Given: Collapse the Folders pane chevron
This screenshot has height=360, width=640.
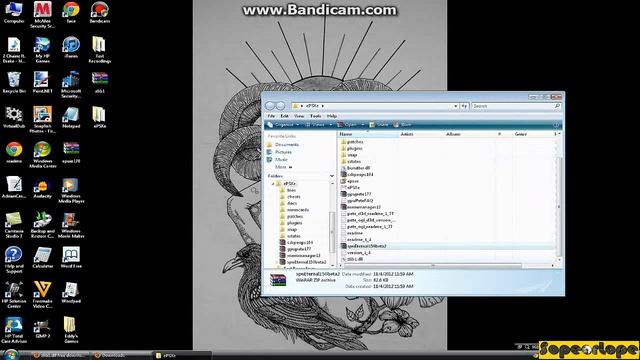Looking at the screenshot, I should coord(332,176).
